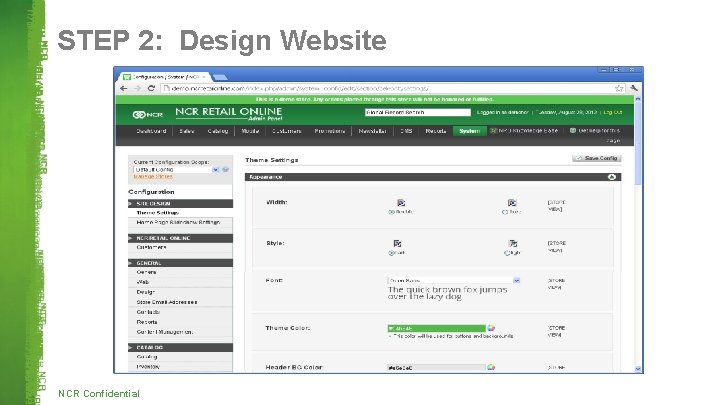The height and width of the screenshot is (405, 720).
Task: Click the NCR Knowledge Base icon
Action: click(x=493, y=131)
